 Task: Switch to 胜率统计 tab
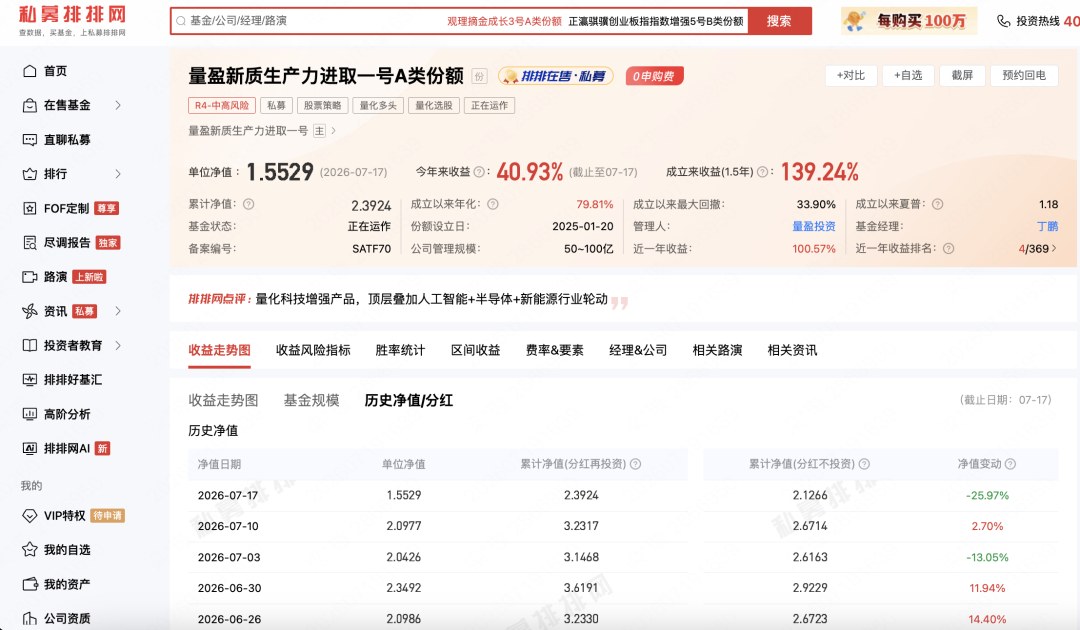pos(400,350)
